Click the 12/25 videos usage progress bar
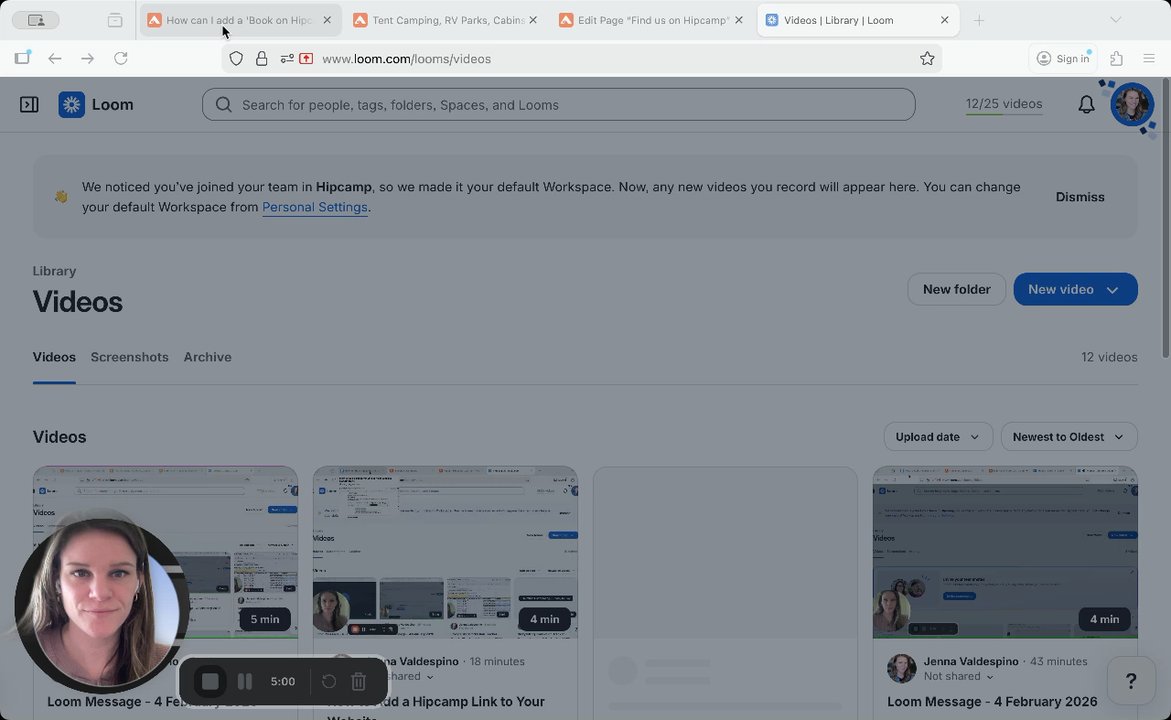Image resolution: width=1171 pixels, height=720 pixels. [x=1004, y=114]
